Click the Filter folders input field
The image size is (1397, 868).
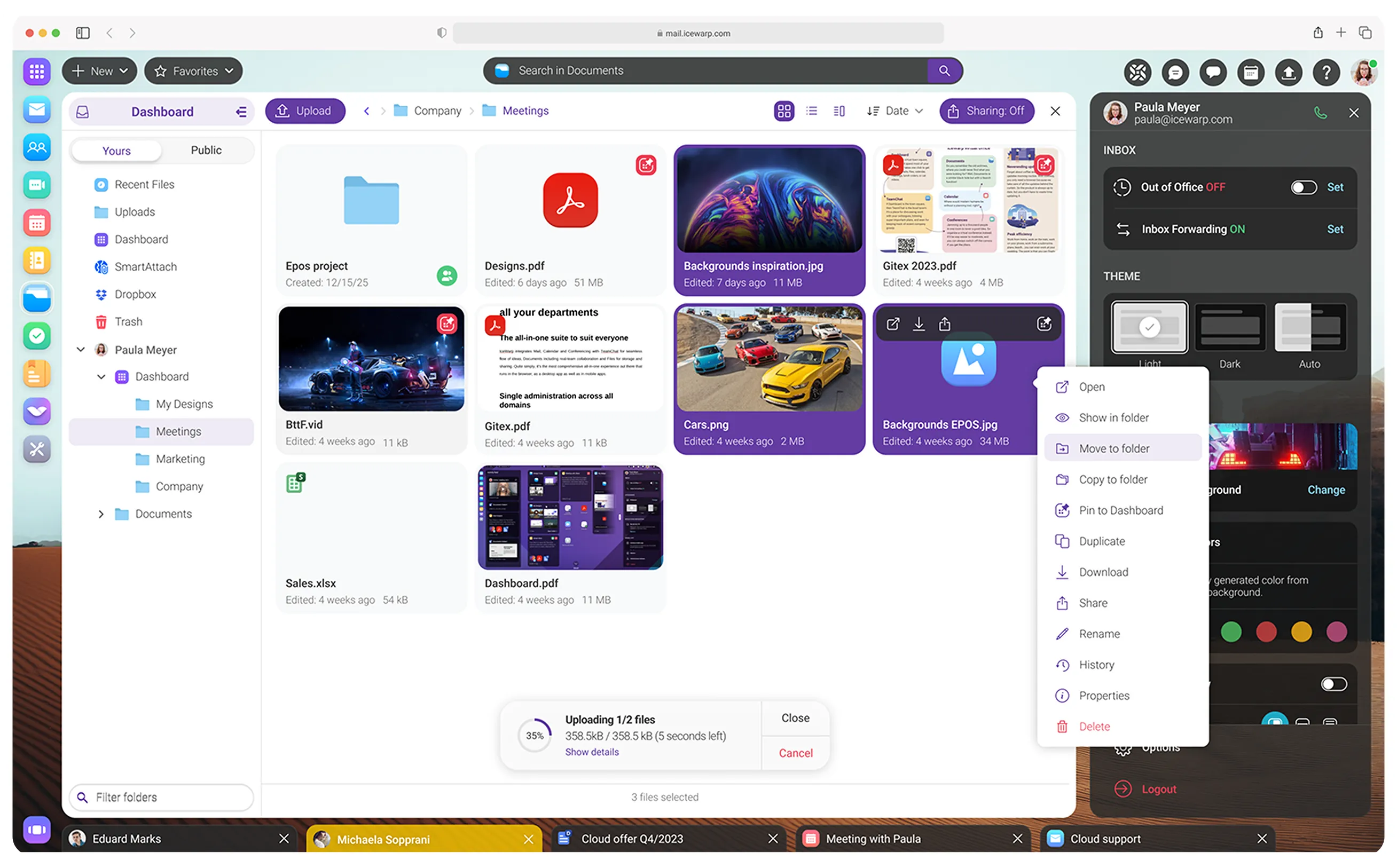tap(161, 797)
